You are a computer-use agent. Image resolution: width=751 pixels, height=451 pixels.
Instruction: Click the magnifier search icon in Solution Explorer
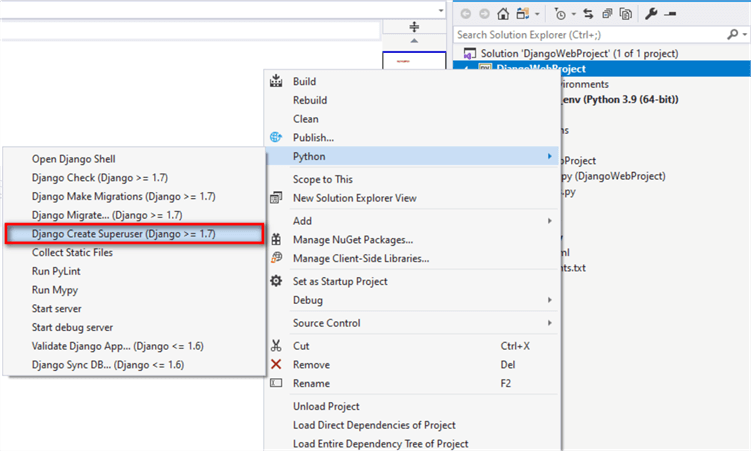pyautogui.click(x=732, y=34)
